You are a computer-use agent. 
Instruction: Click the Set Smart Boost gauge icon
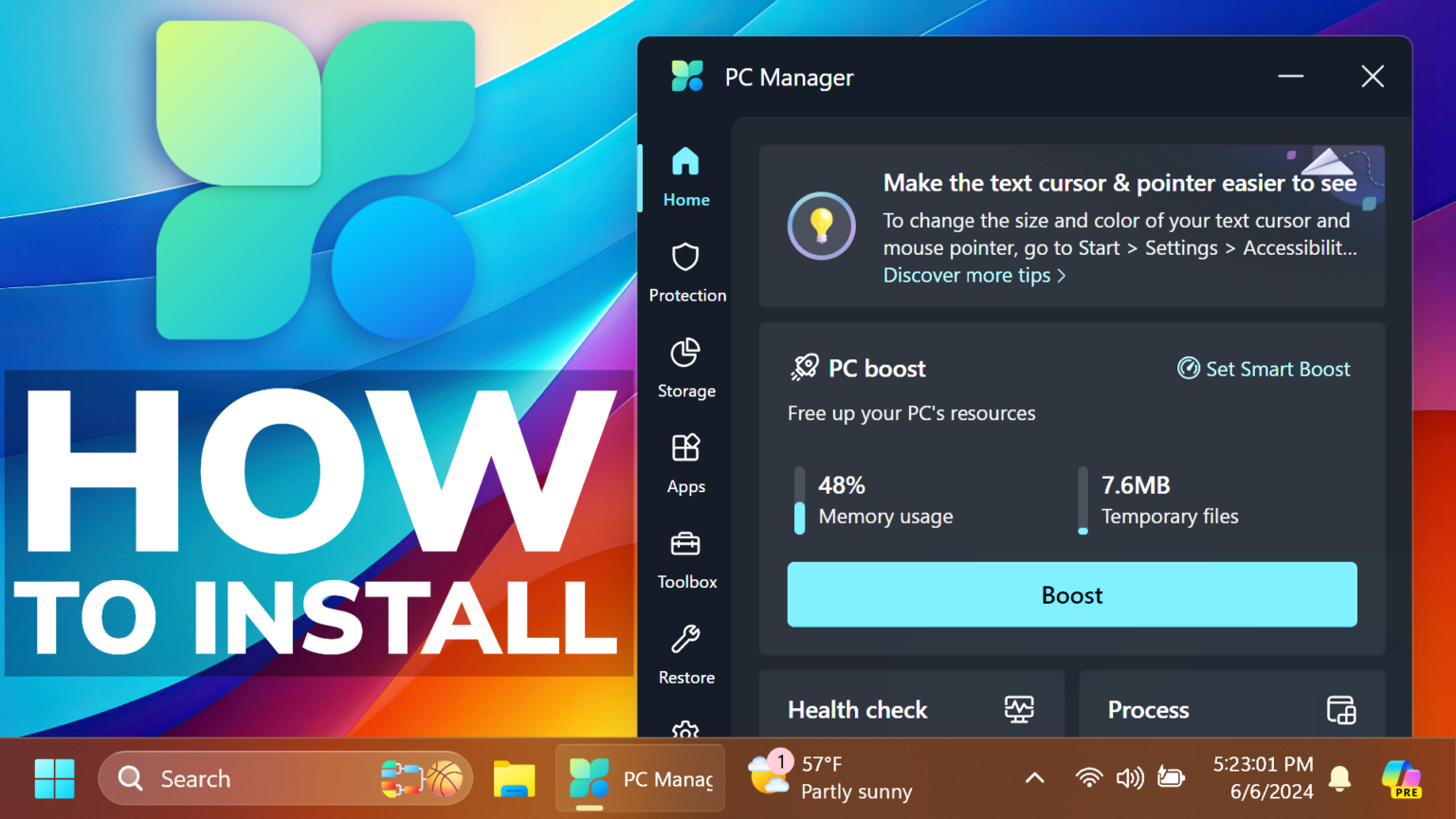coord(1188,369)
